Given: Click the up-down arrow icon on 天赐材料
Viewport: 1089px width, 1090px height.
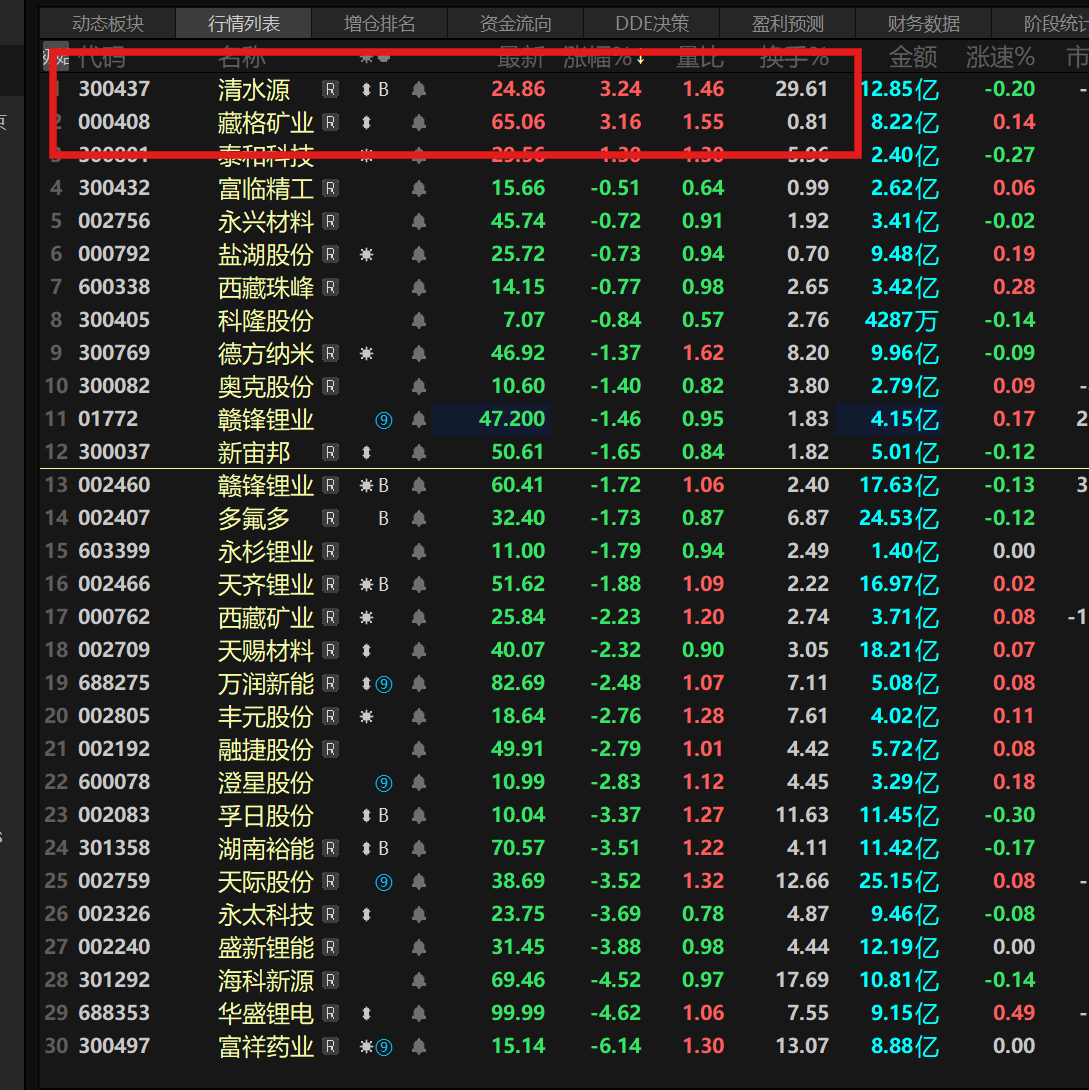Looking at the screenshot, I should (x=366, y=651).
